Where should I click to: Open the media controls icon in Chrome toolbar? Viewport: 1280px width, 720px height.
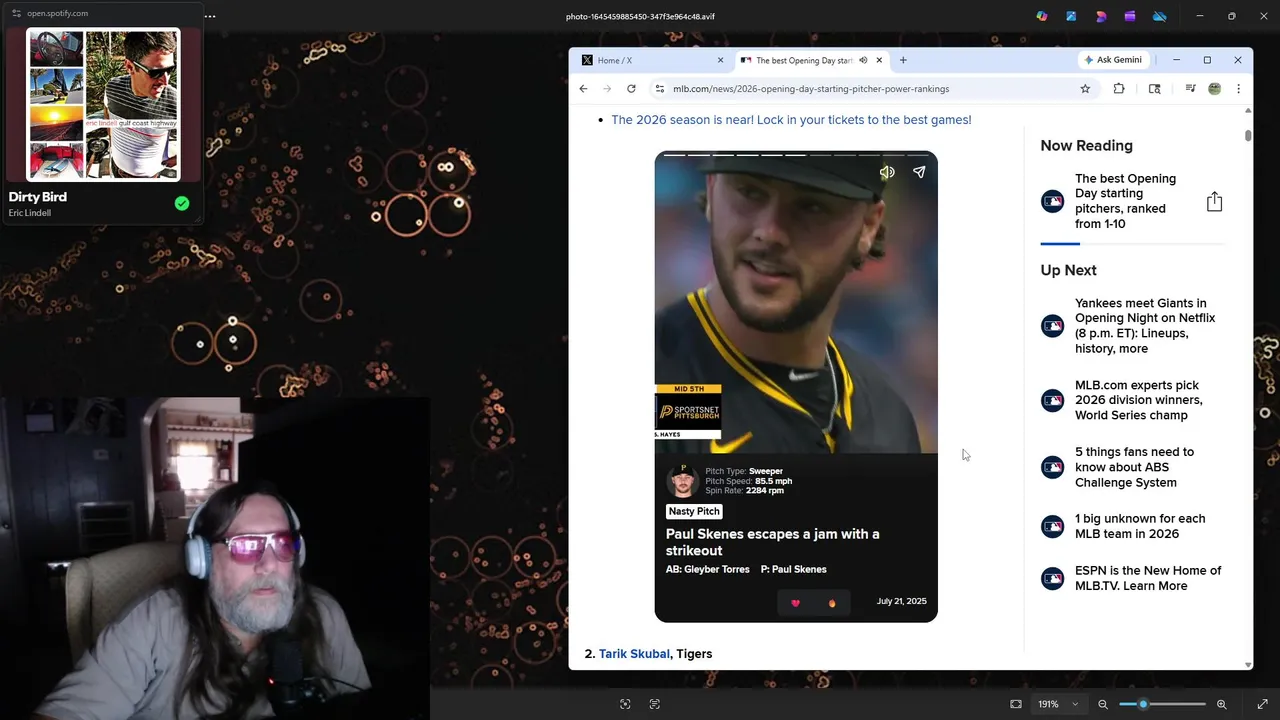1190,89
